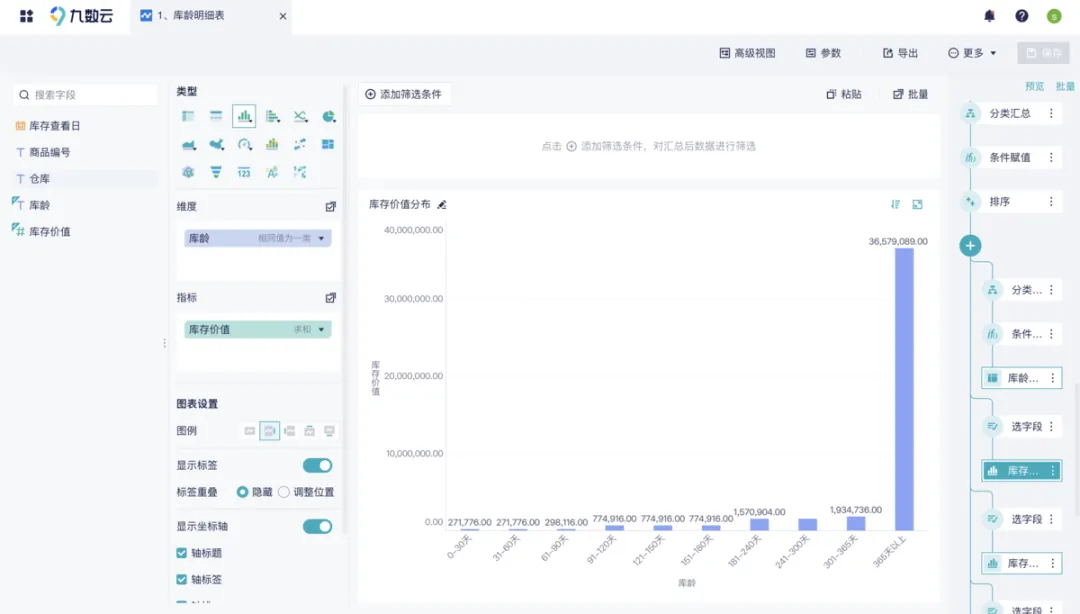Viewport: 1080px width, 614px height.
Task: Toggle the 显示标签 switch off
Action: 317,465
